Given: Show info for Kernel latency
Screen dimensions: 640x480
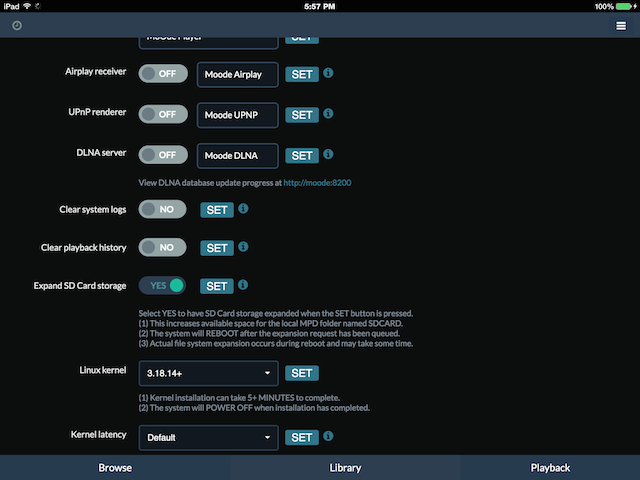Looking at the screenshot, I should pyautogui.click(x=328, y=436).
